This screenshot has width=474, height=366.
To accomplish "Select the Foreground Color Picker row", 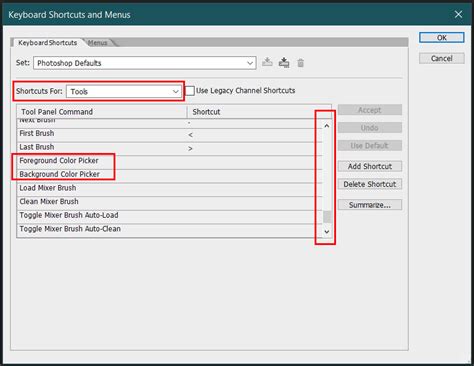I will tap(170, 161).
